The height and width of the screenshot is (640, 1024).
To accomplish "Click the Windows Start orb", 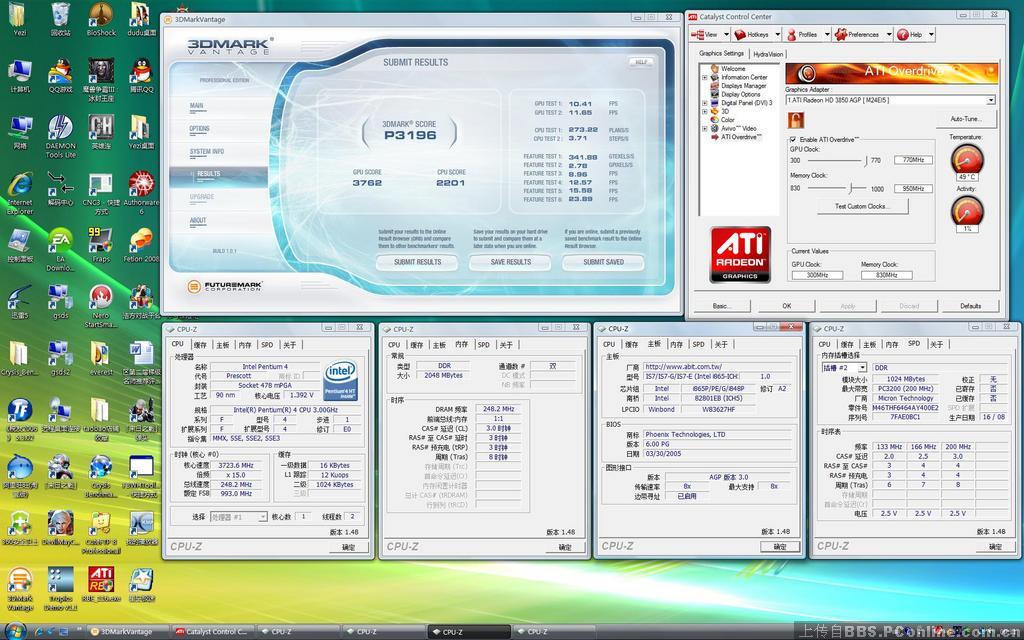I will (x=14, y=631).
